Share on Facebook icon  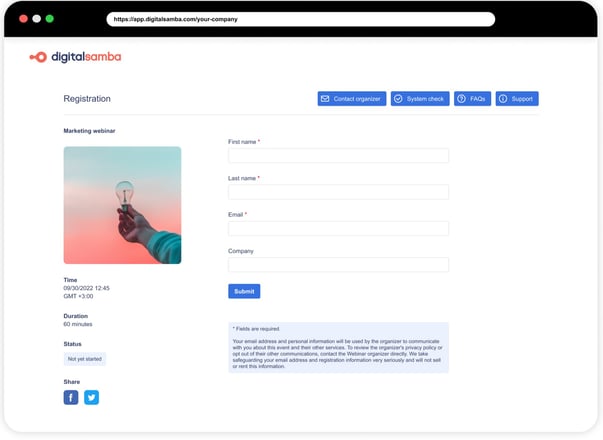(71, 397)
